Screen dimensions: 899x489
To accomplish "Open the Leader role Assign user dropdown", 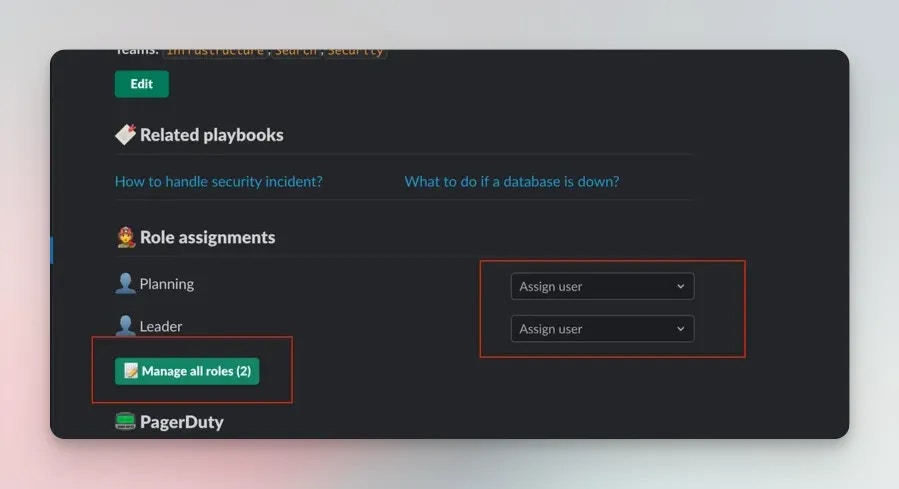I will click(x=602, y=328).
